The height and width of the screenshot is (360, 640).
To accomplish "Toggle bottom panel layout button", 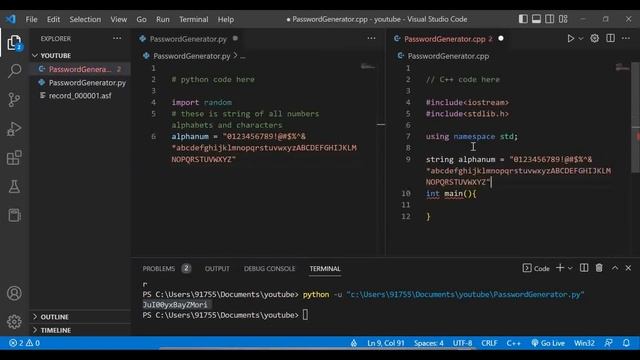I will pyautogui.click(x=536, y=19).
